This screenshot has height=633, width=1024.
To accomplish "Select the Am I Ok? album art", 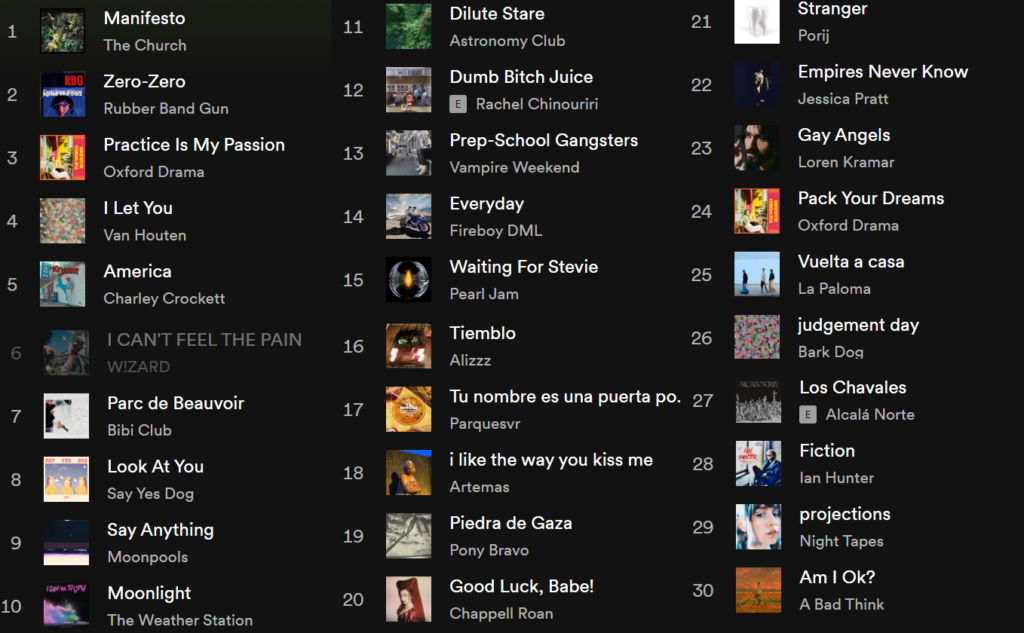I will coord(758,590).
